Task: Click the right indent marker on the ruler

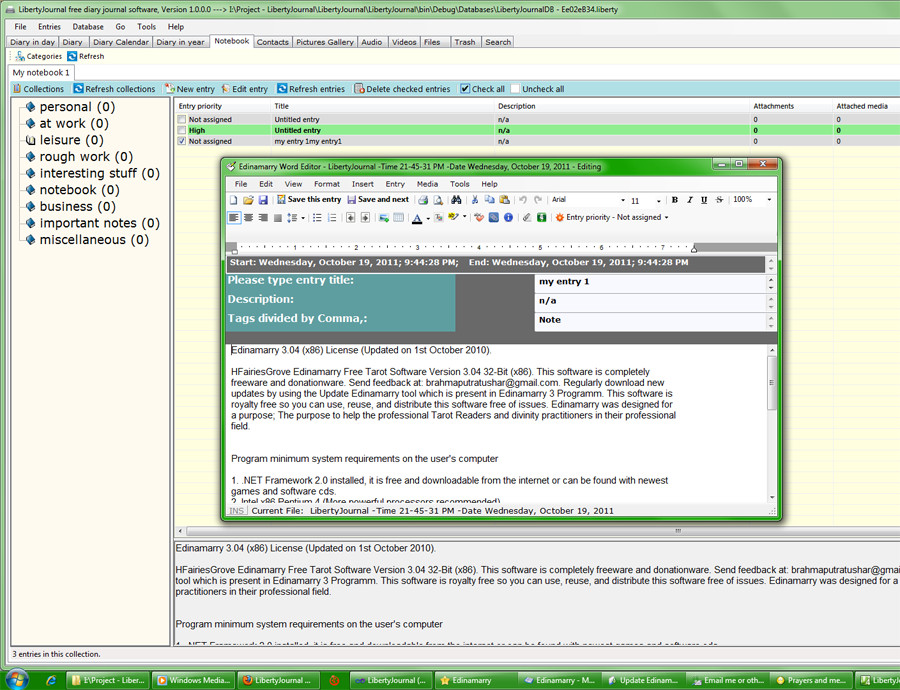Action: tap(694, 249)
